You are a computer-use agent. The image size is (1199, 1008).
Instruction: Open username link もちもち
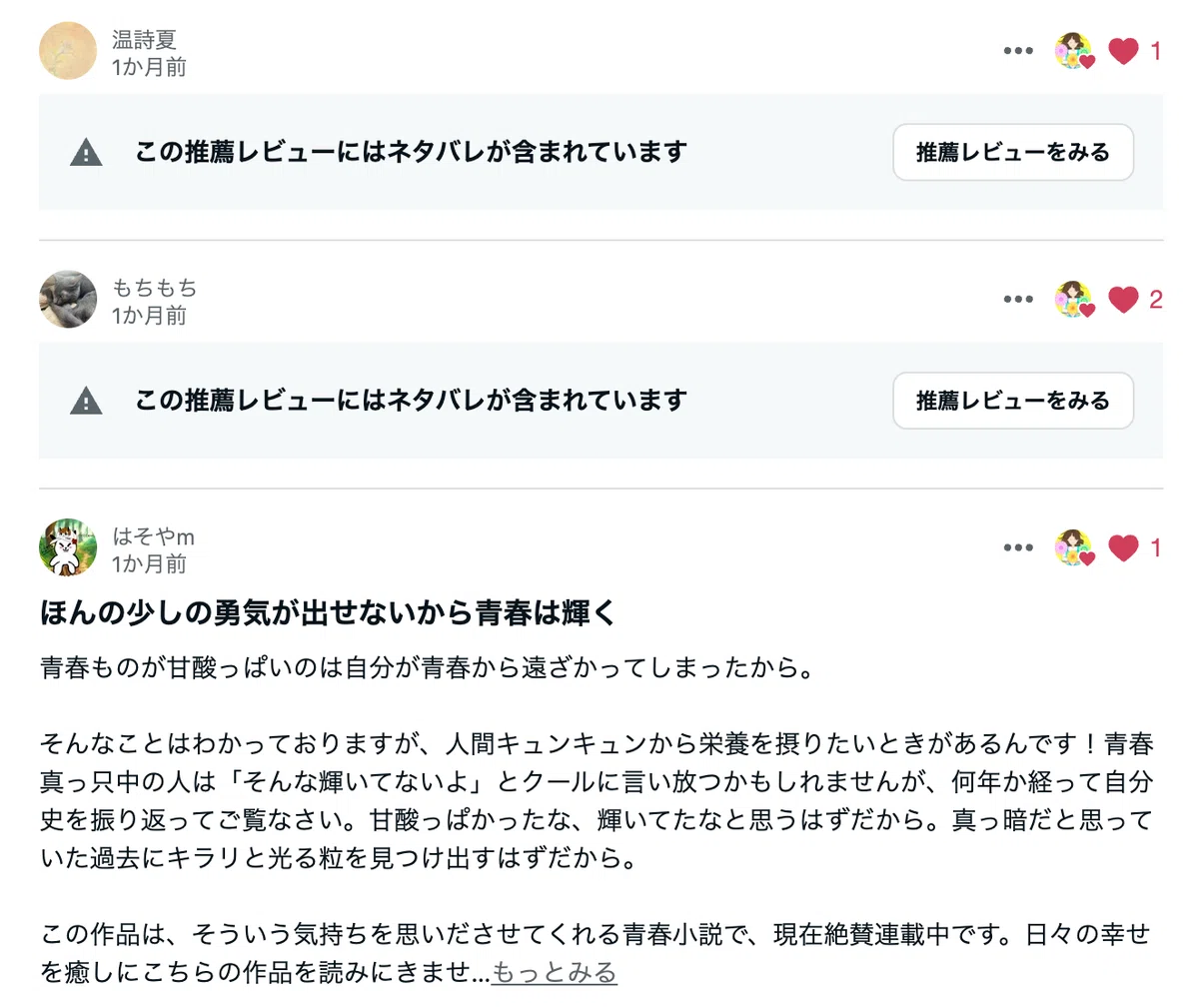click(x=154, y=288)
